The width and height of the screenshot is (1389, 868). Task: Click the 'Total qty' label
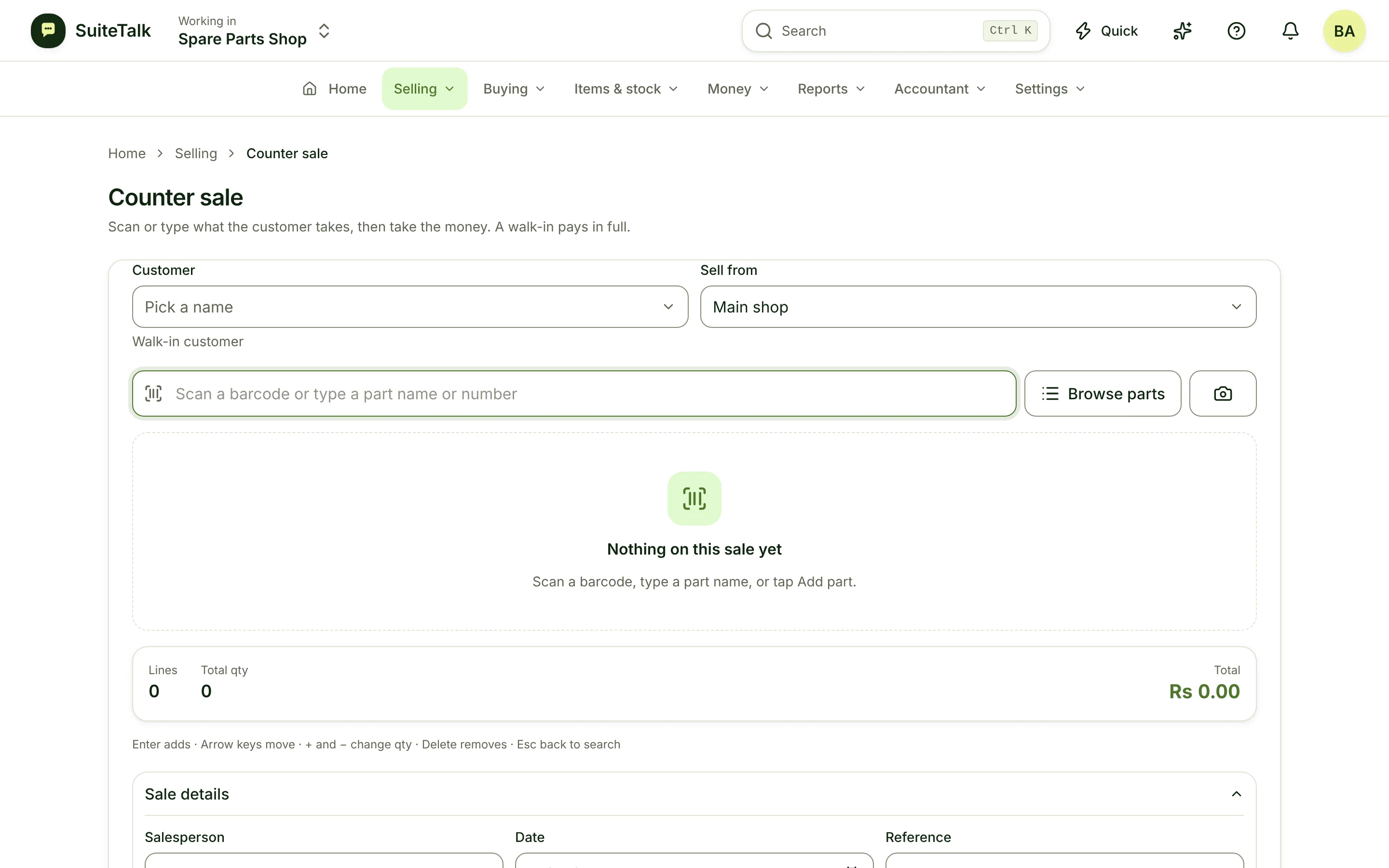coord(224,670)
